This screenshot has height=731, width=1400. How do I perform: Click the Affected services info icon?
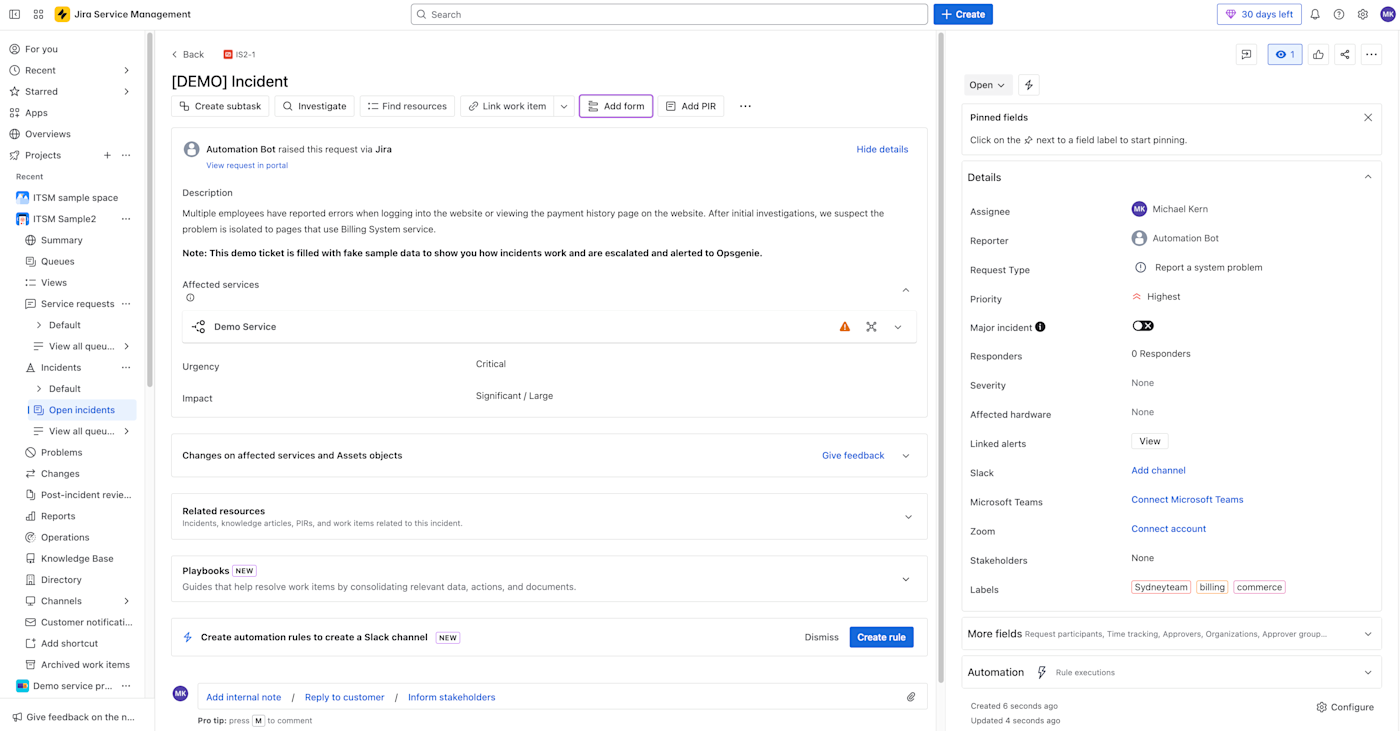point(190,298)
